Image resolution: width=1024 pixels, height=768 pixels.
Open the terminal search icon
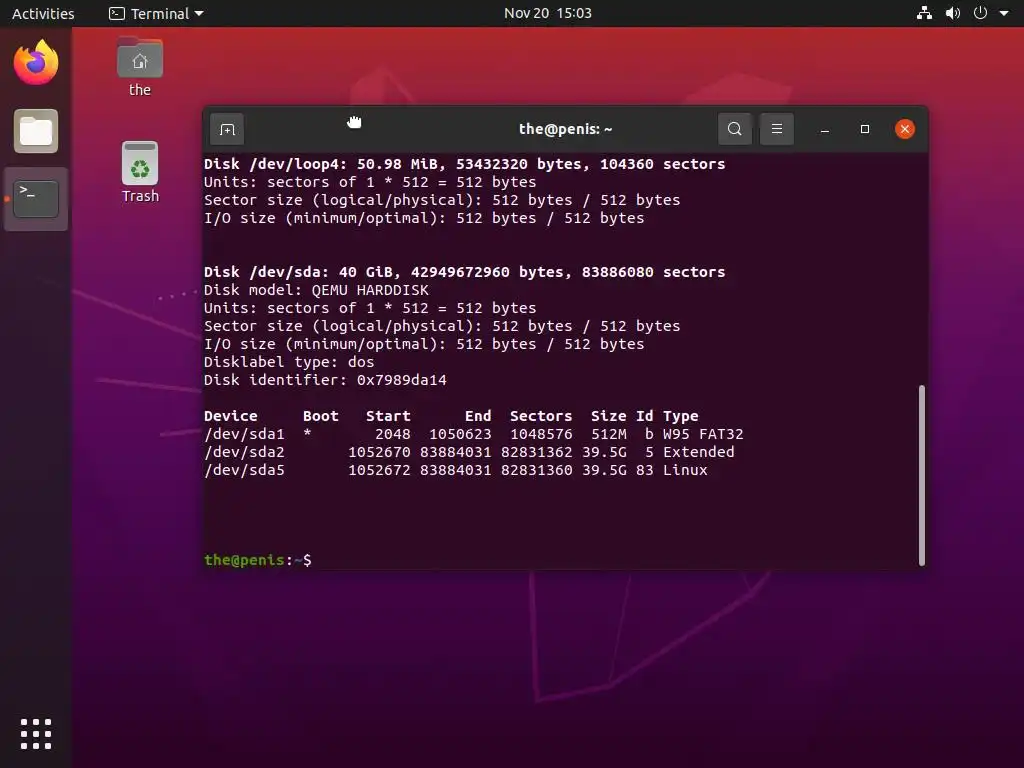tap(735, 129)
